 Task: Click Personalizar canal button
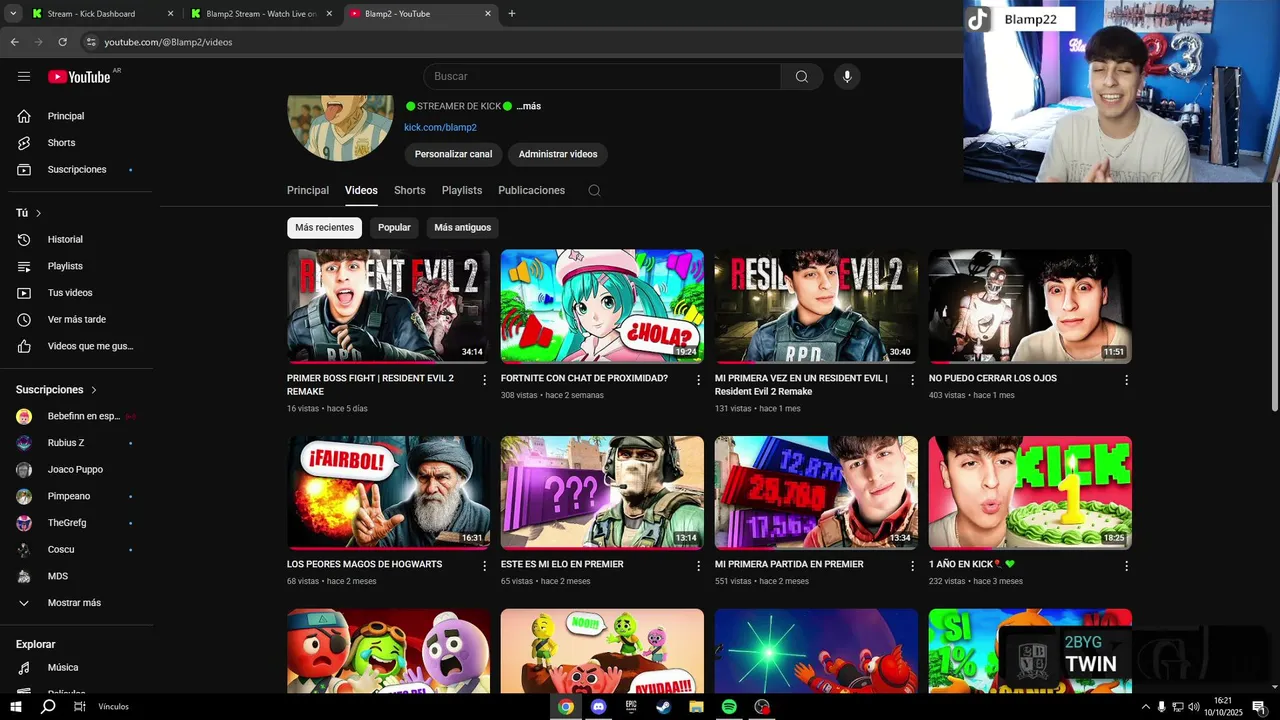tap(454, 154)
